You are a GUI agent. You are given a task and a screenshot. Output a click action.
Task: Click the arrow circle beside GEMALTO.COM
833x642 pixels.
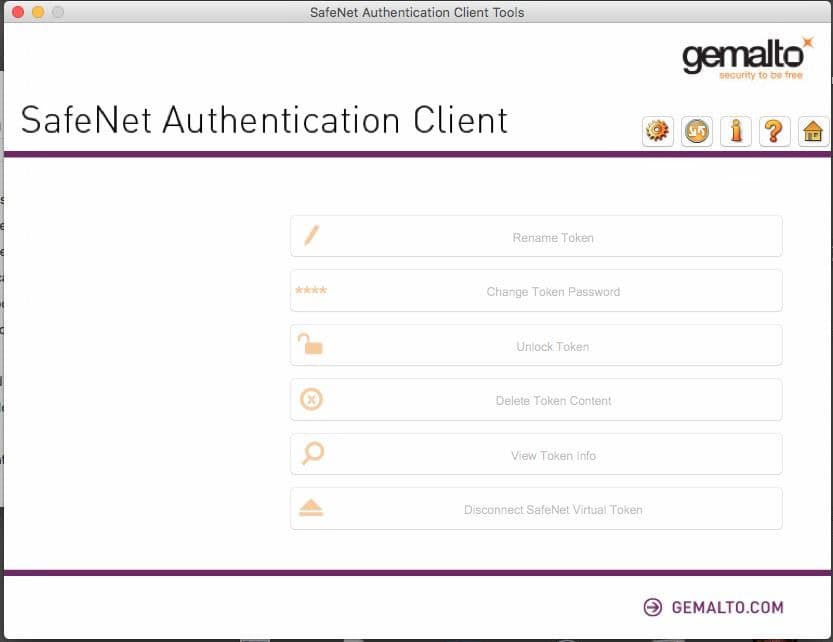[x=653, y=607]
